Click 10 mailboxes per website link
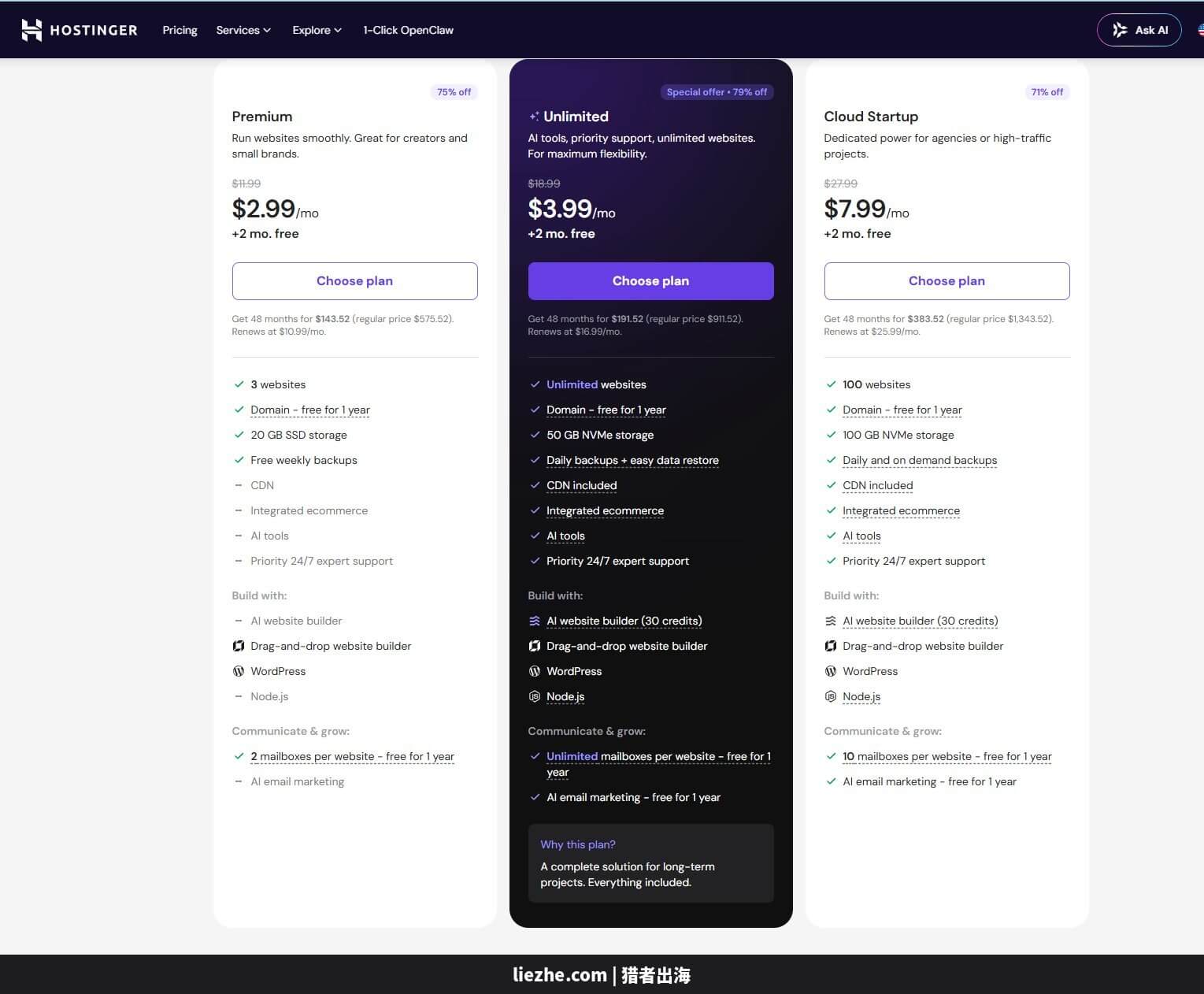Image resolution: width=1204 pixels, height=994 pixels. click(947, 756)
